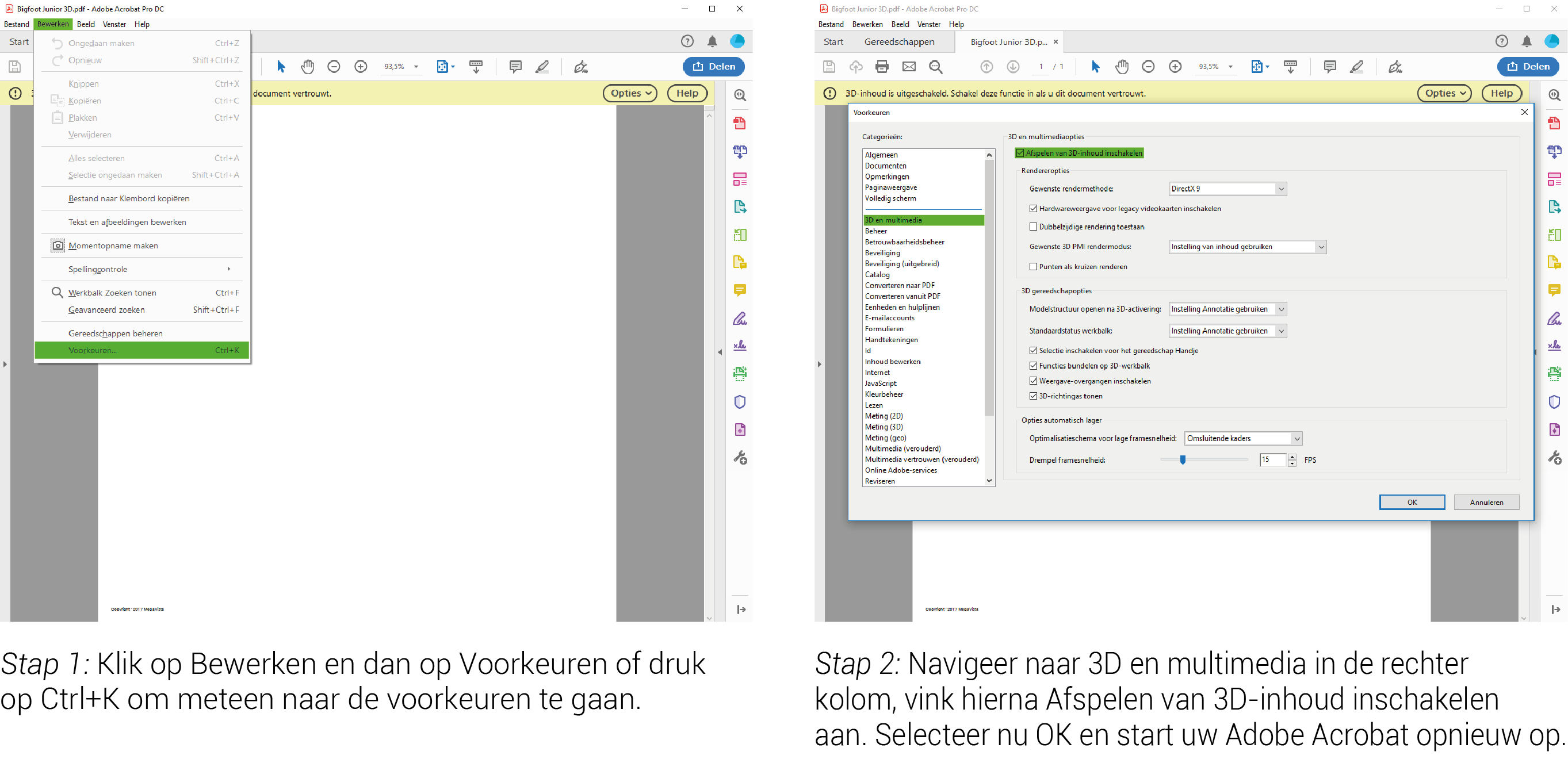Image resolution: width=1568 pixels, height=759 pixels.
Task: Open Opties dropdown in right window yellow bar
Action: pyautogui.click(x=1444, y=94)
